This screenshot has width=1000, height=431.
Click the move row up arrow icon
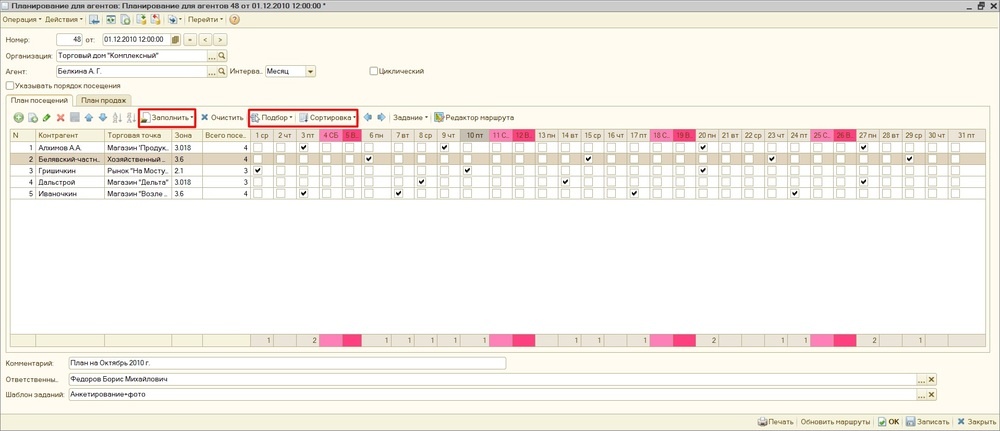89,118
